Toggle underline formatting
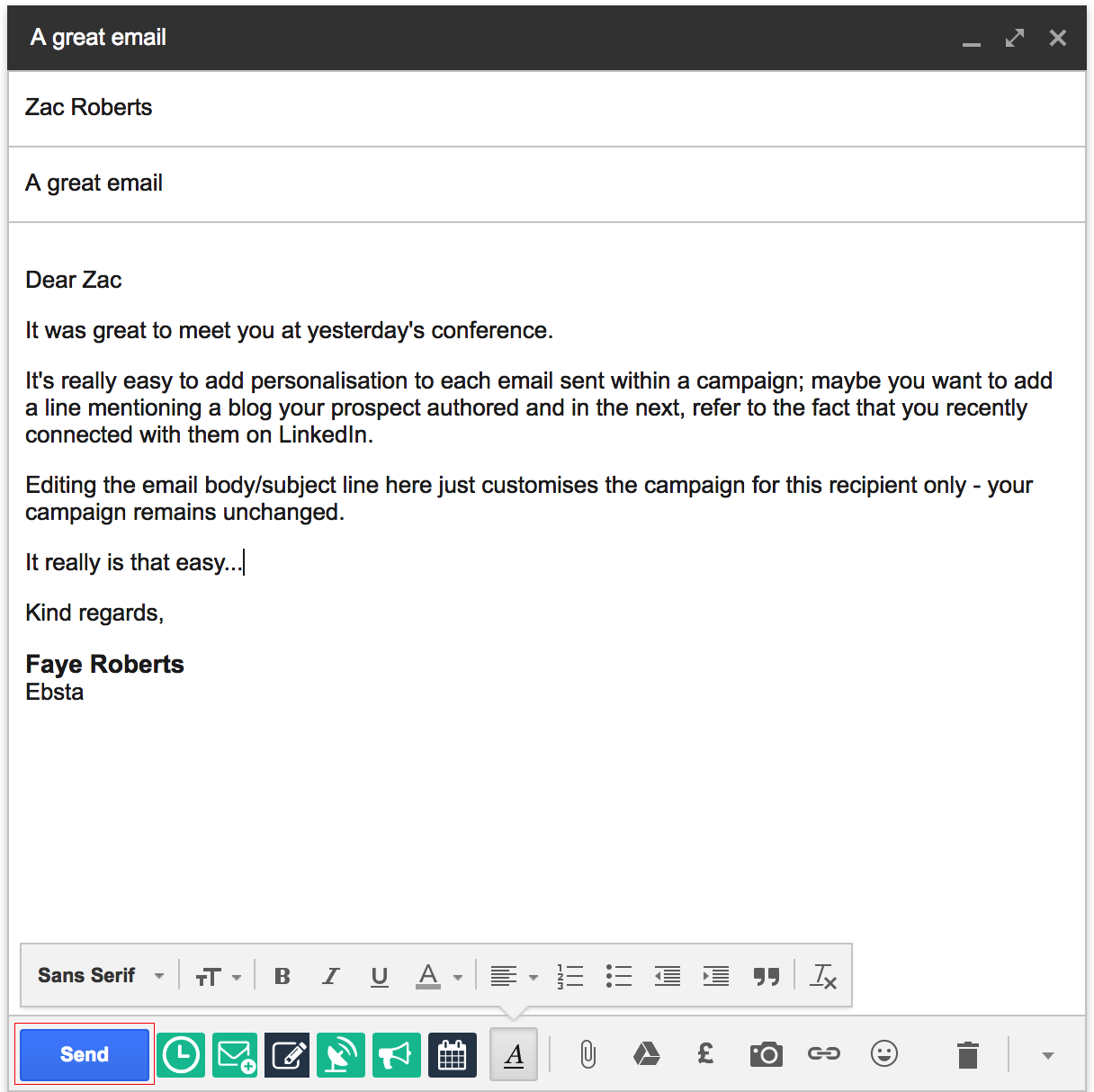This screenshot has height=1092, width=1094. point(380,976)
